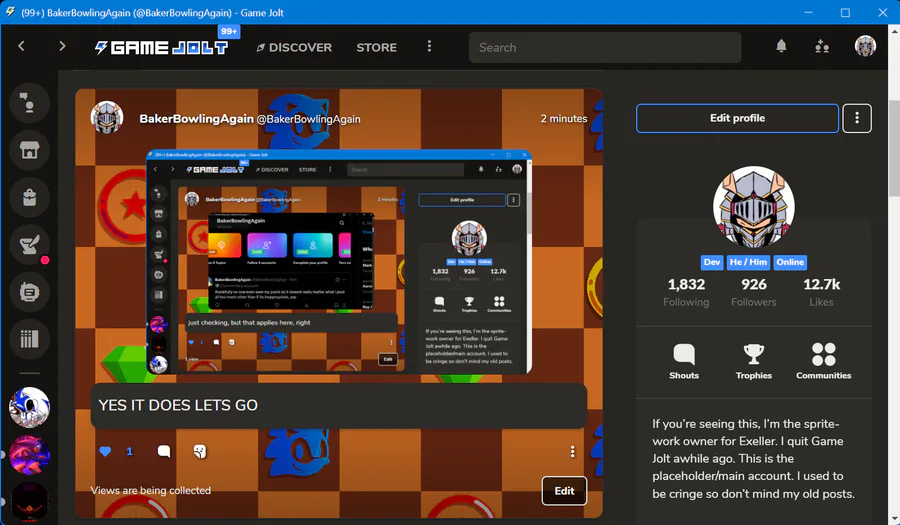Open the library icon in left sidebar
Screen dimensions: 900x525
[x=29, y=339]
